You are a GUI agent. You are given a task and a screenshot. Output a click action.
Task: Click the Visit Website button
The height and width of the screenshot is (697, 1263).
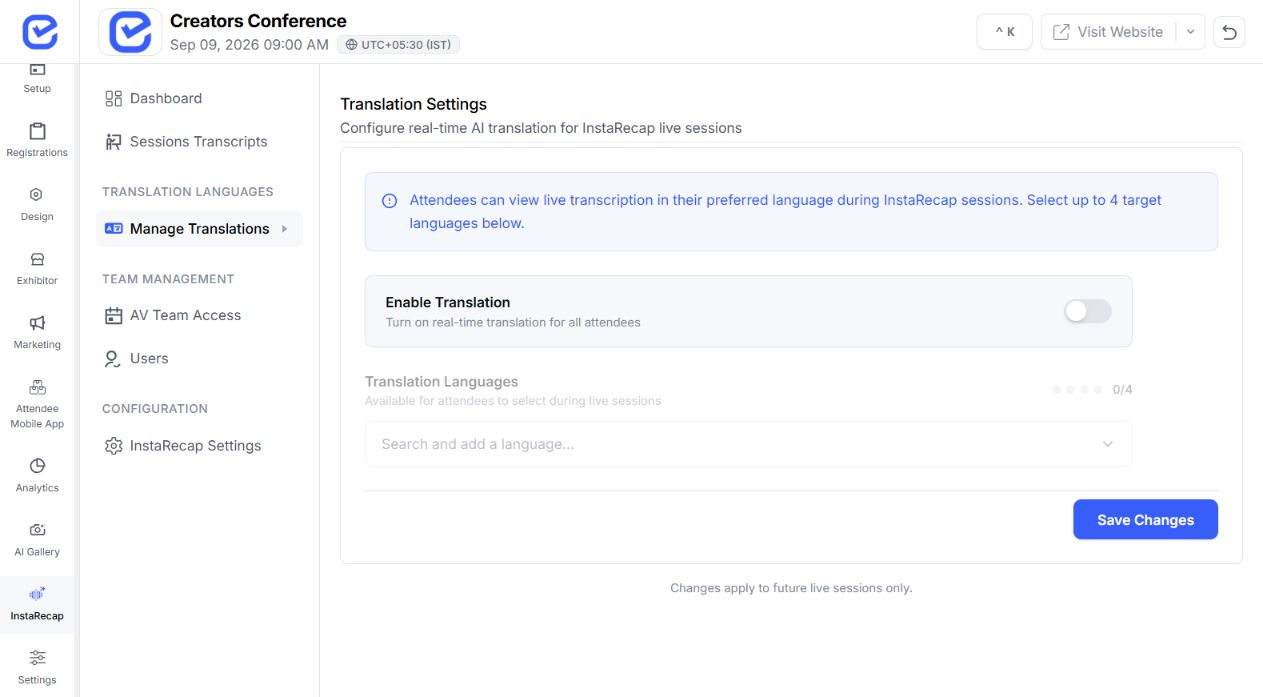coord(1108,32)
